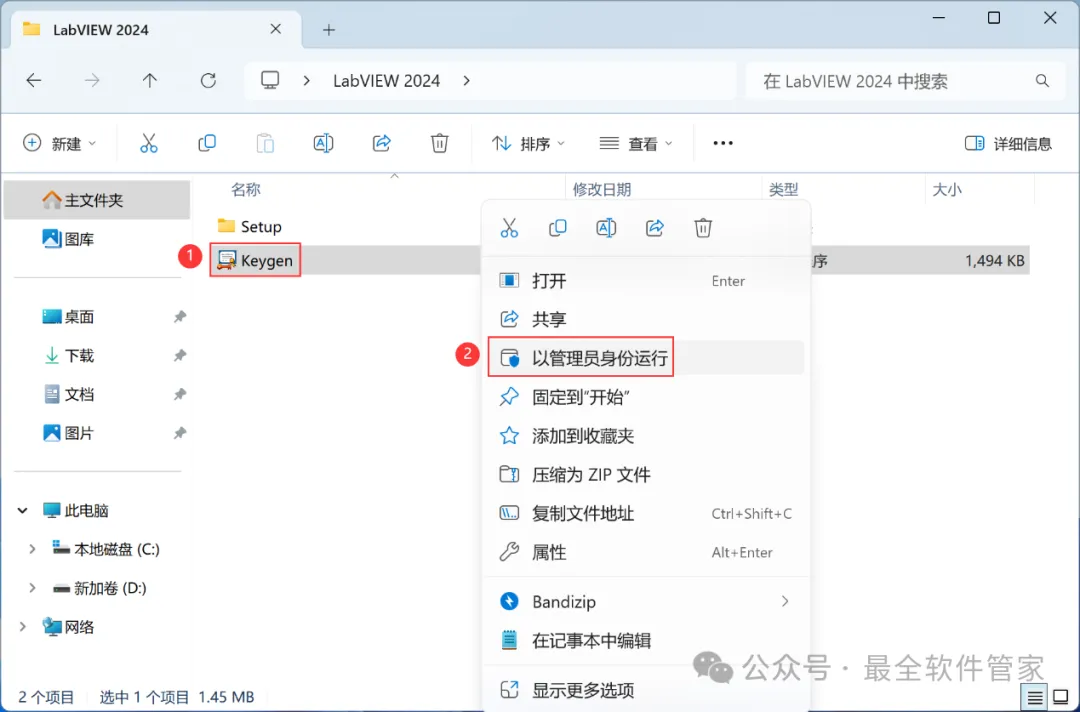Open the 排序 dropdown

(528, 143)
